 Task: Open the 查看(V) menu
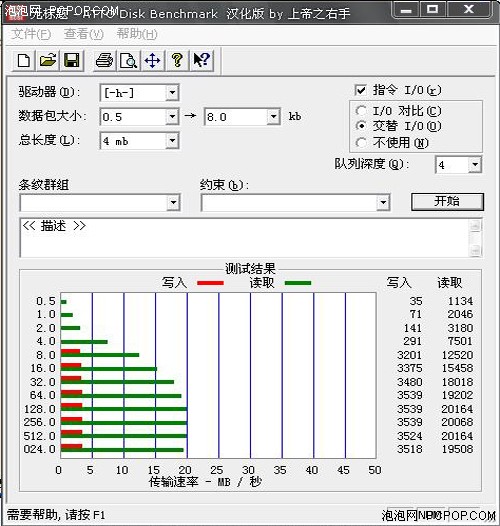(84, 34)
